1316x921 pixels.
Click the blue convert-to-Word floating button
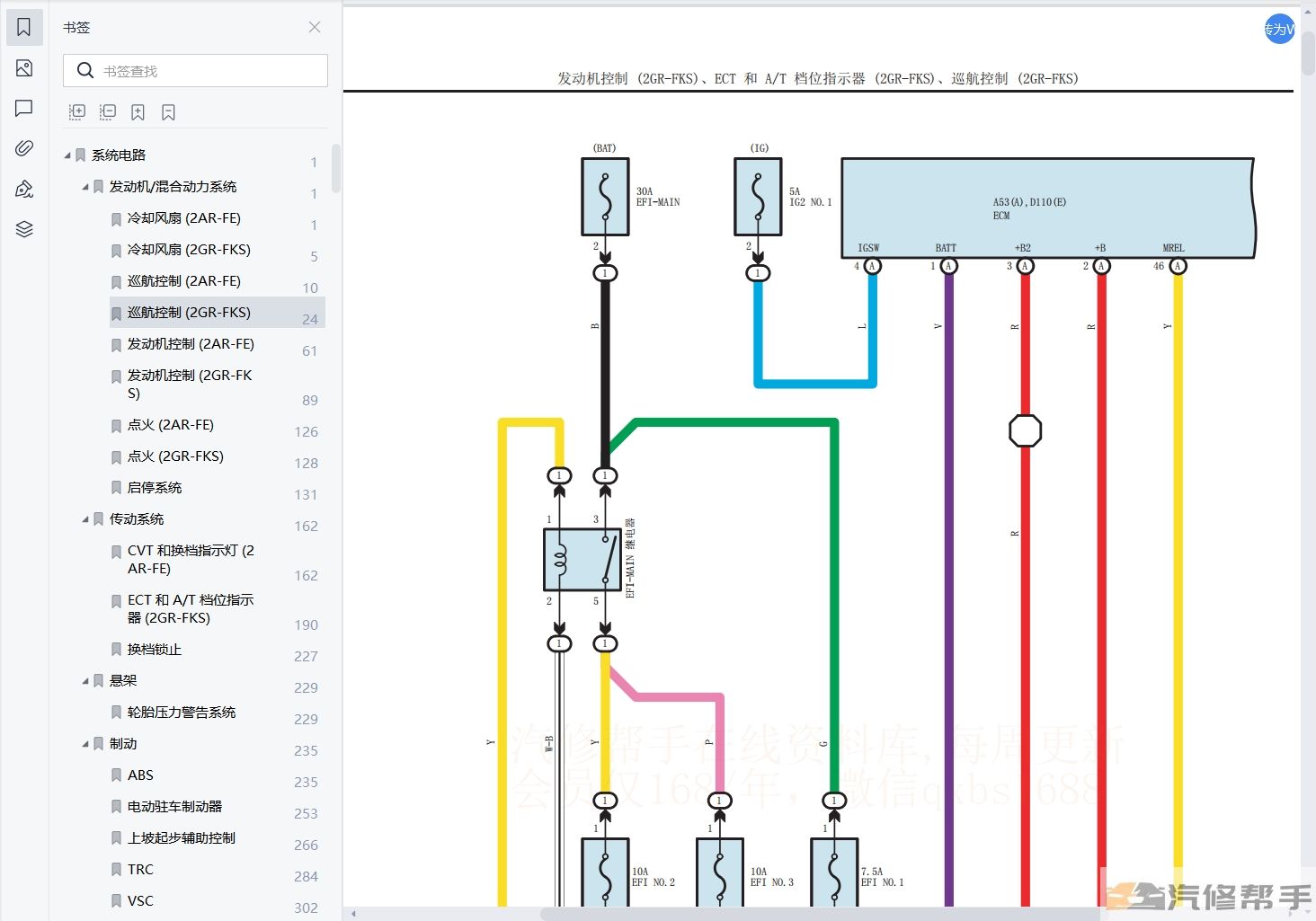1279,30
